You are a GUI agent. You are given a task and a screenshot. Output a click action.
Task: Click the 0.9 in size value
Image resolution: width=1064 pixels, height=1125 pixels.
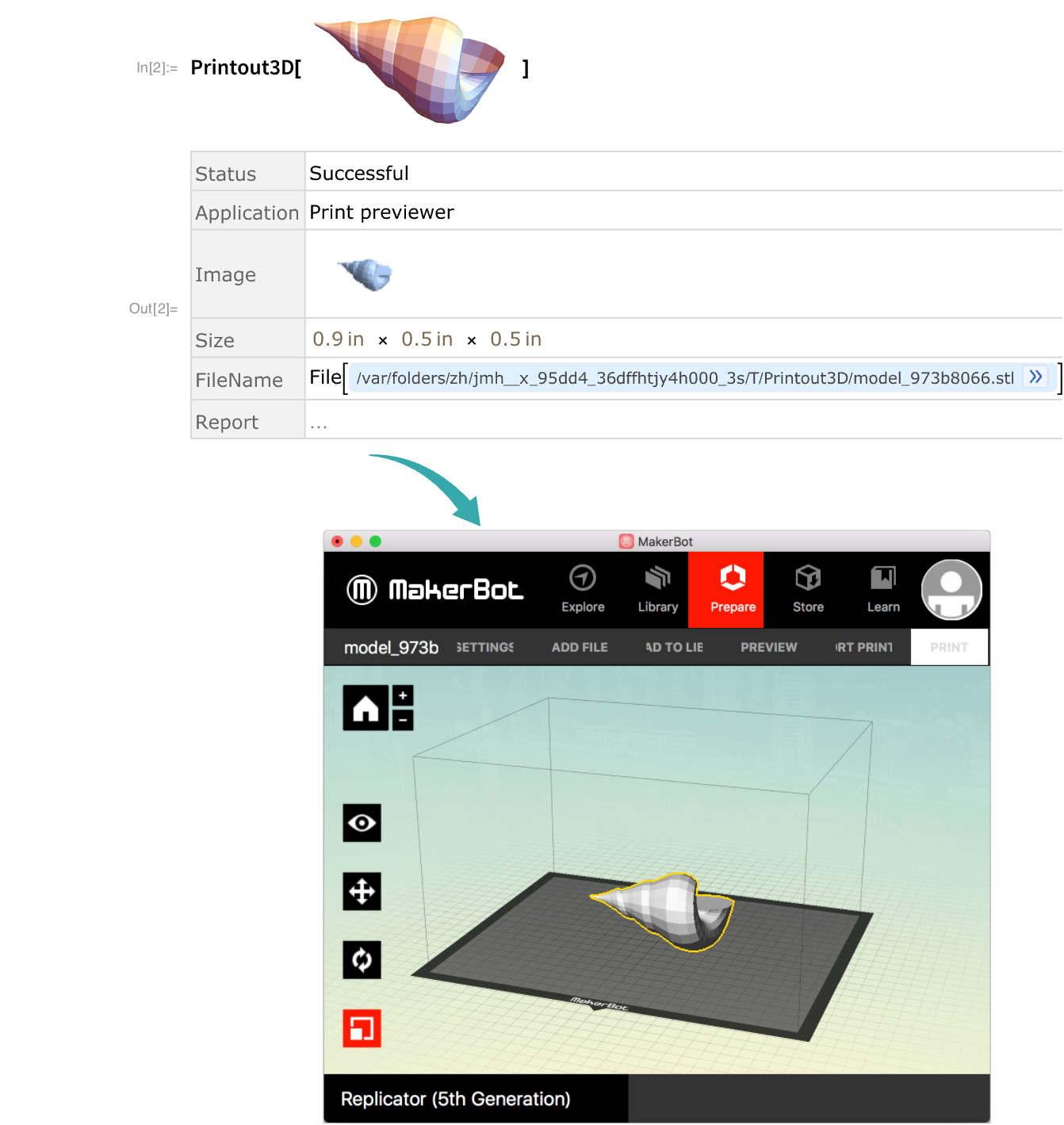click(x=339, y=339)
